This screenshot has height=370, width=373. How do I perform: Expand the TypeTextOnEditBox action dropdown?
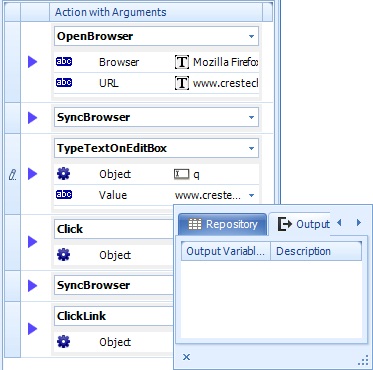pos(252,148)
